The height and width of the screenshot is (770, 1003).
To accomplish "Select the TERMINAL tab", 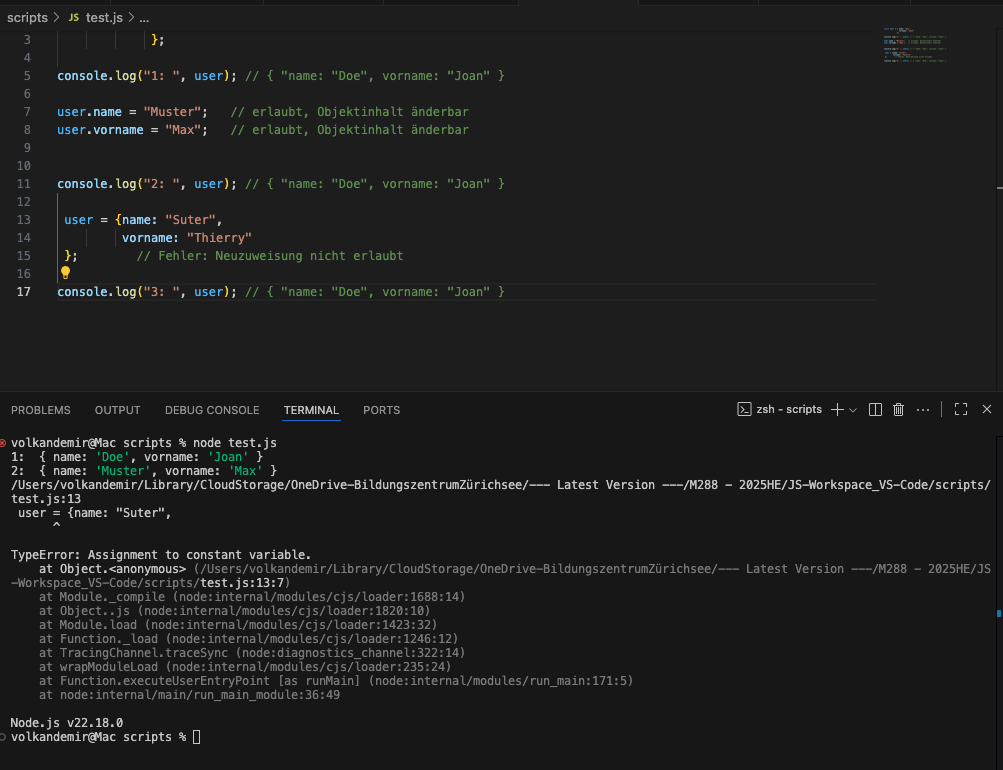I will [x=312, y=410].
